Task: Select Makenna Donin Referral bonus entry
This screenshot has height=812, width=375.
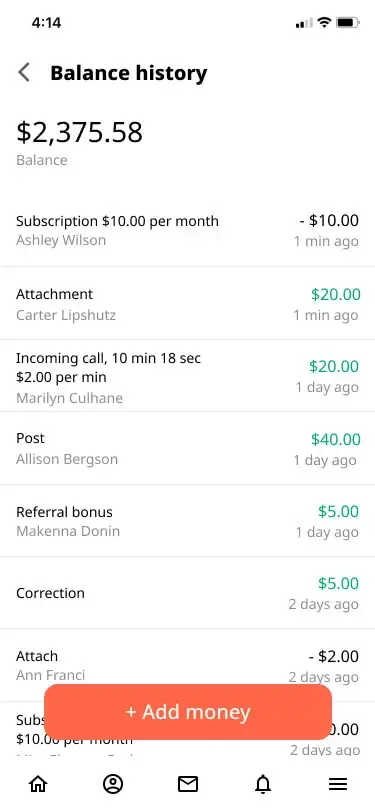Action: (x=188, y=521)
